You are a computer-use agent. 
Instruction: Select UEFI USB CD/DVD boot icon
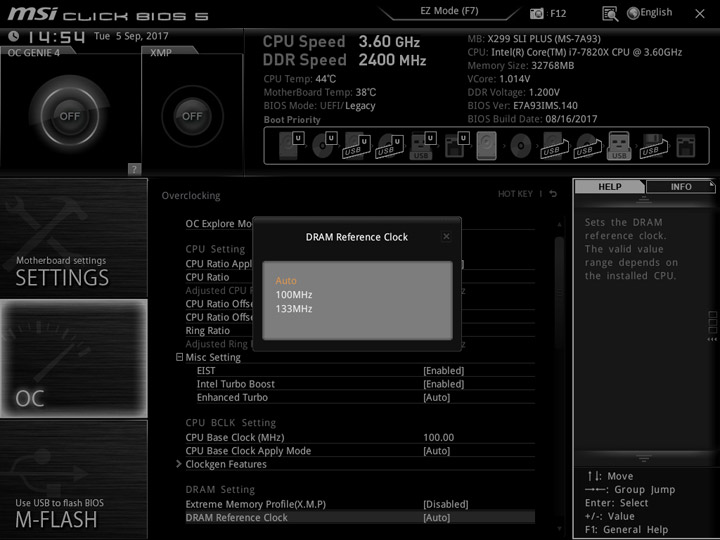pos(390,146)
